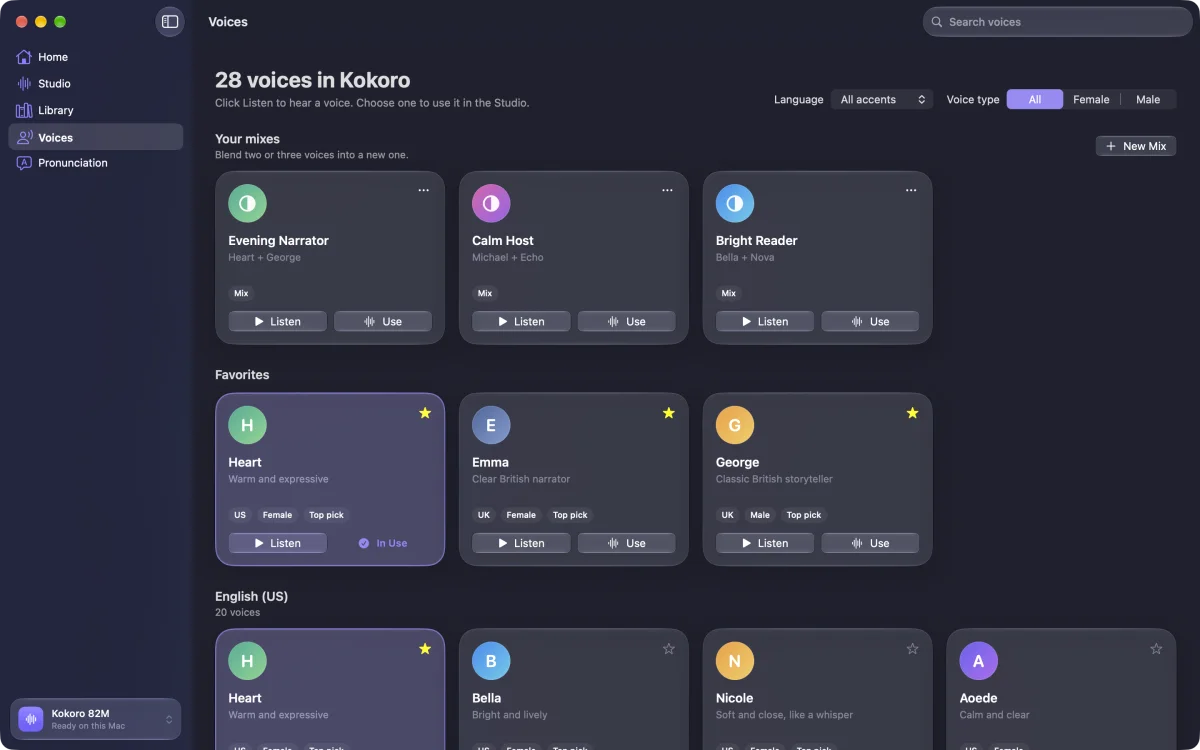Click the Search voices field
This screenshot has height=750, width=1200.
(1057, 22)
